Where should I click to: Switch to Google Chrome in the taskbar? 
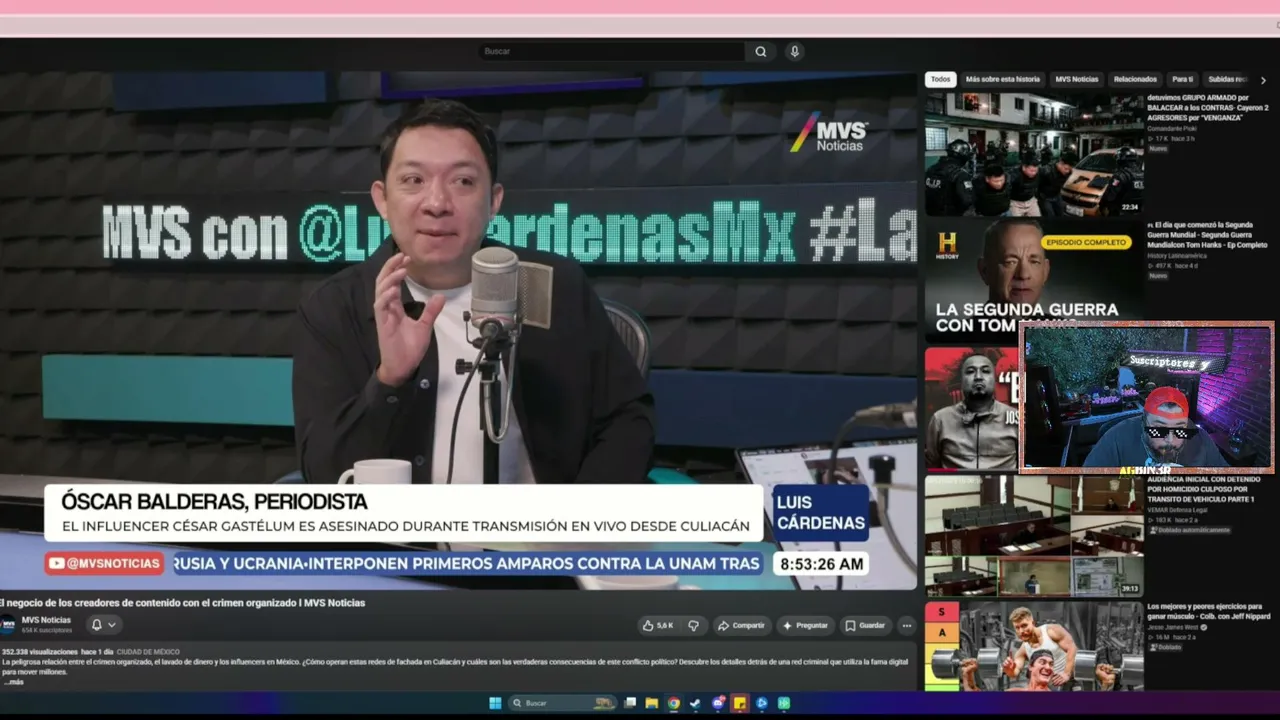674,703
